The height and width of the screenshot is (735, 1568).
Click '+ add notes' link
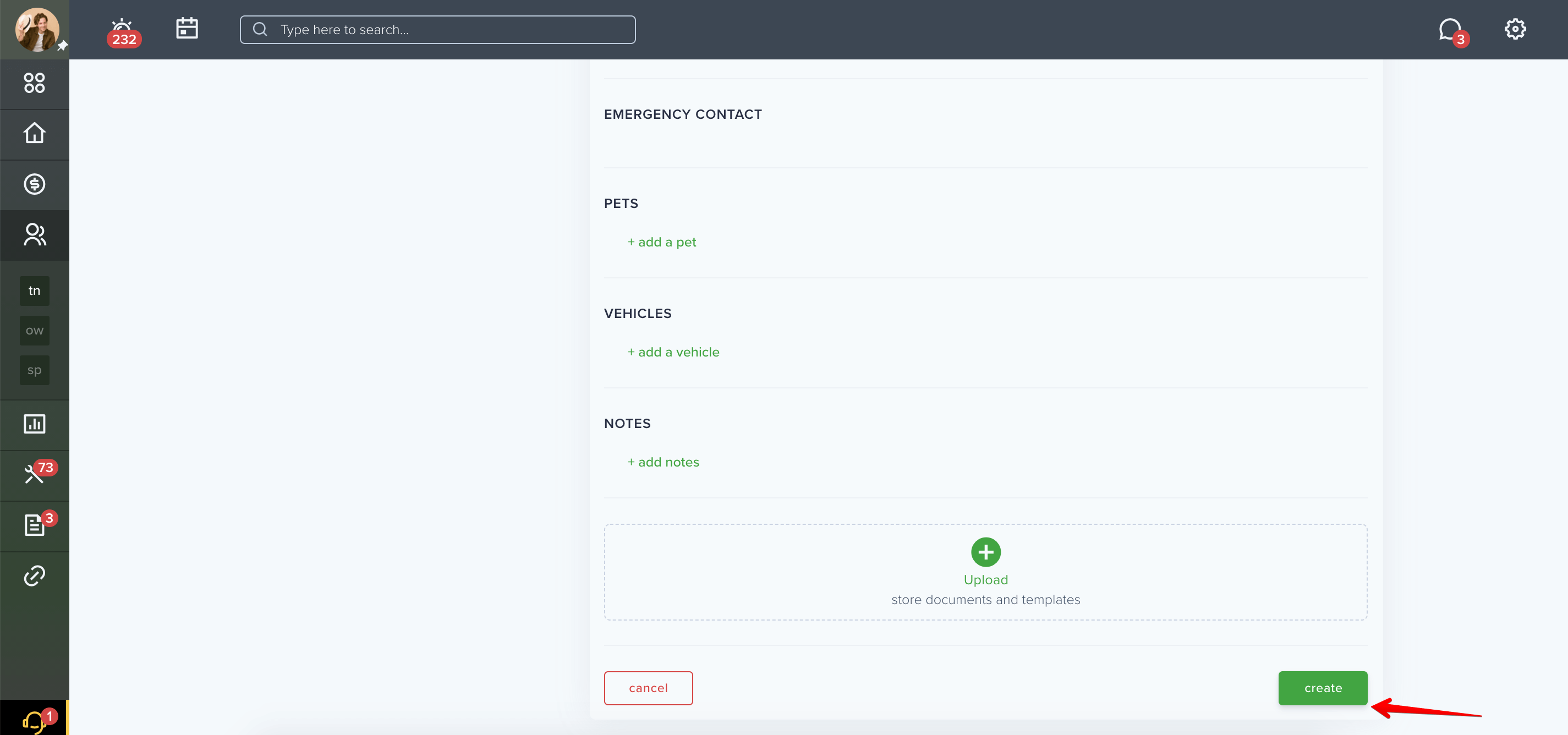[x=663, y=463]
